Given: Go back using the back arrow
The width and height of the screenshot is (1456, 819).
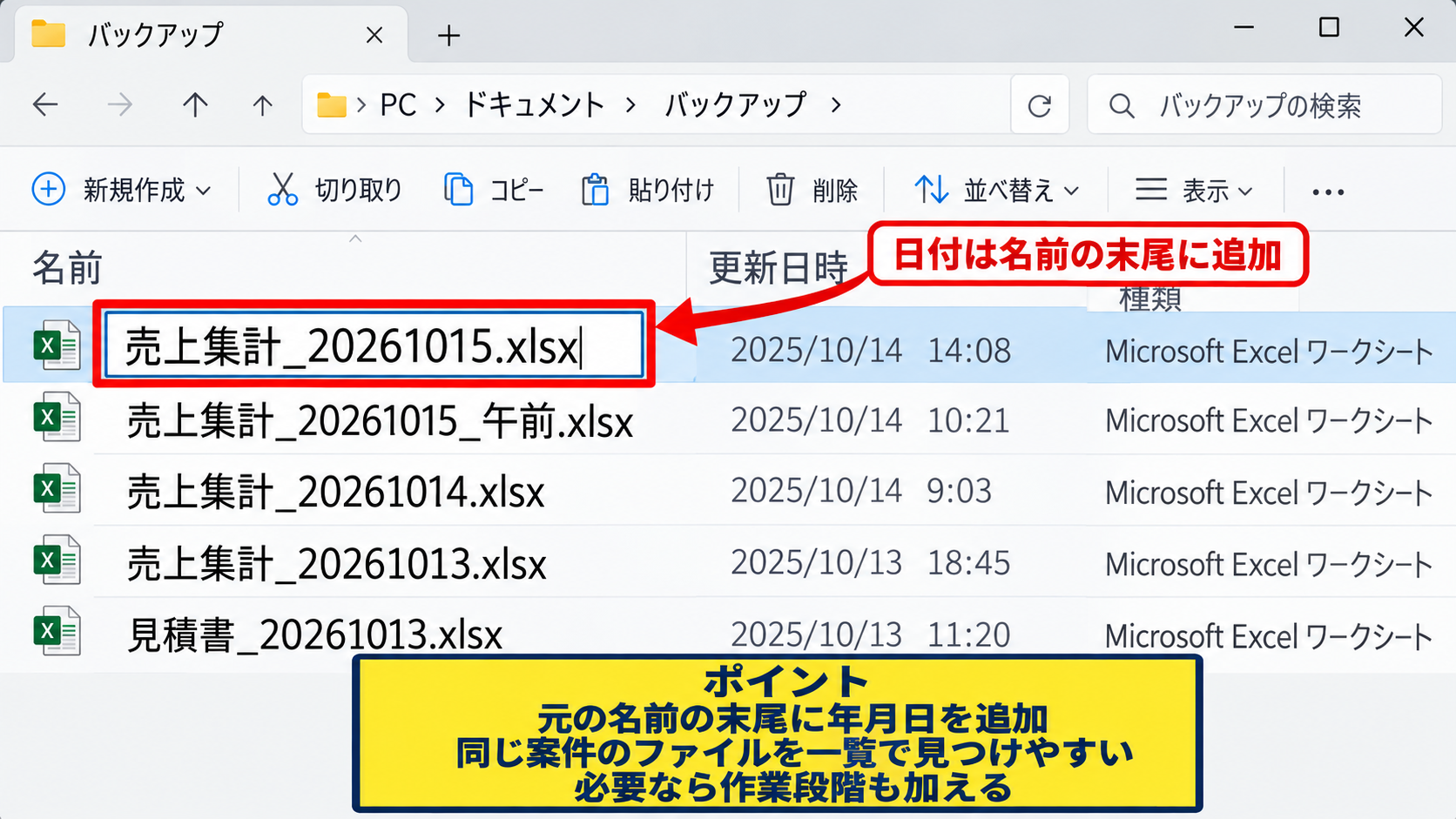Looking at the screenshot, I should [45, 105].
